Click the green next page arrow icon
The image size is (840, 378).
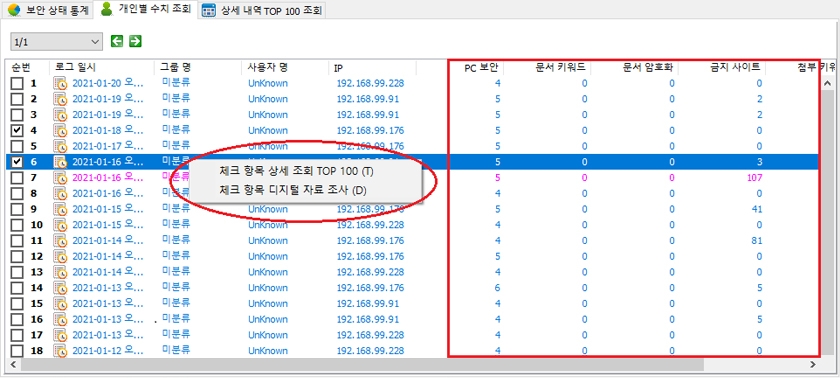point(135,41)
